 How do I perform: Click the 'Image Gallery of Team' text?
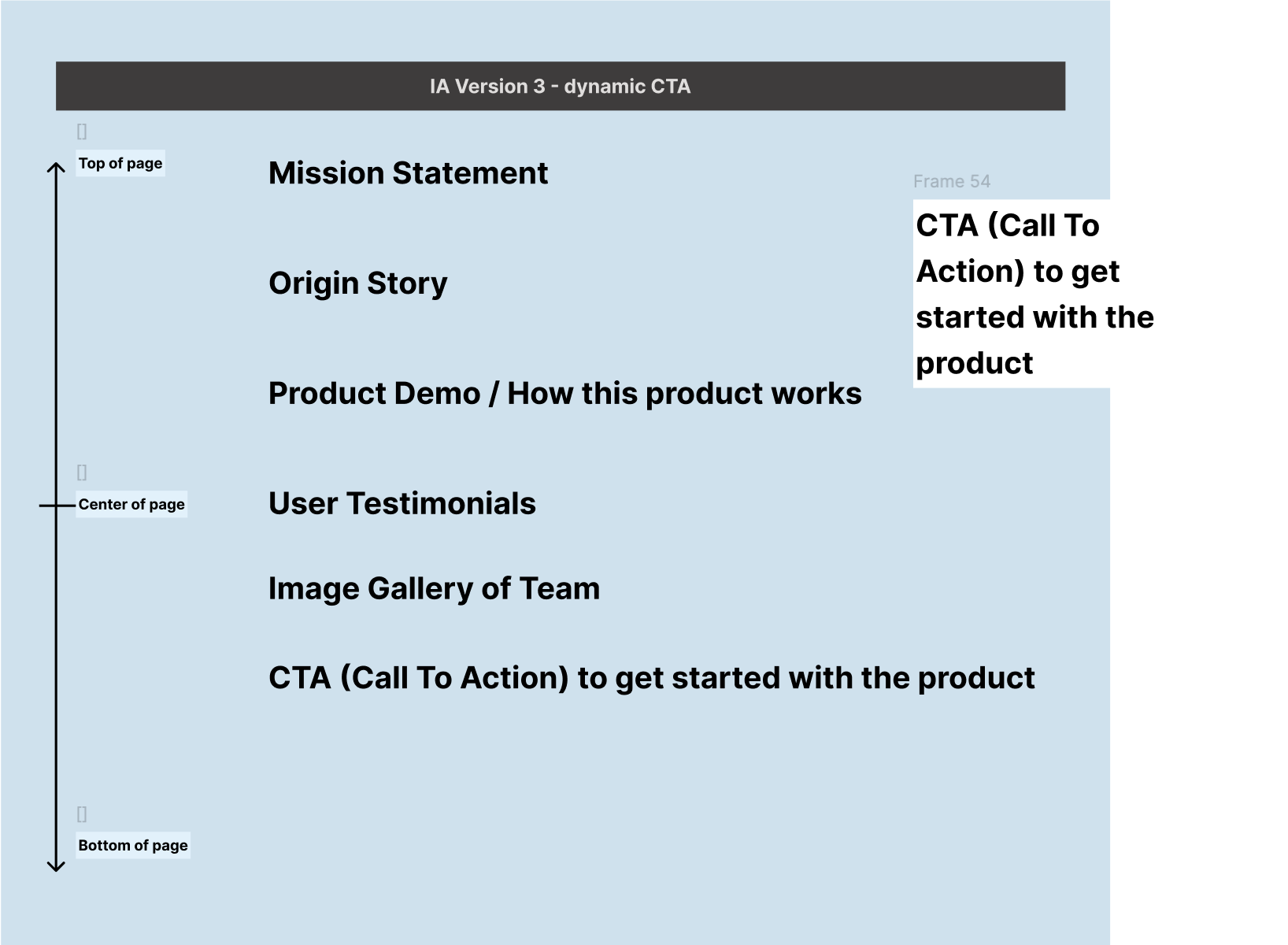point(434,589)
